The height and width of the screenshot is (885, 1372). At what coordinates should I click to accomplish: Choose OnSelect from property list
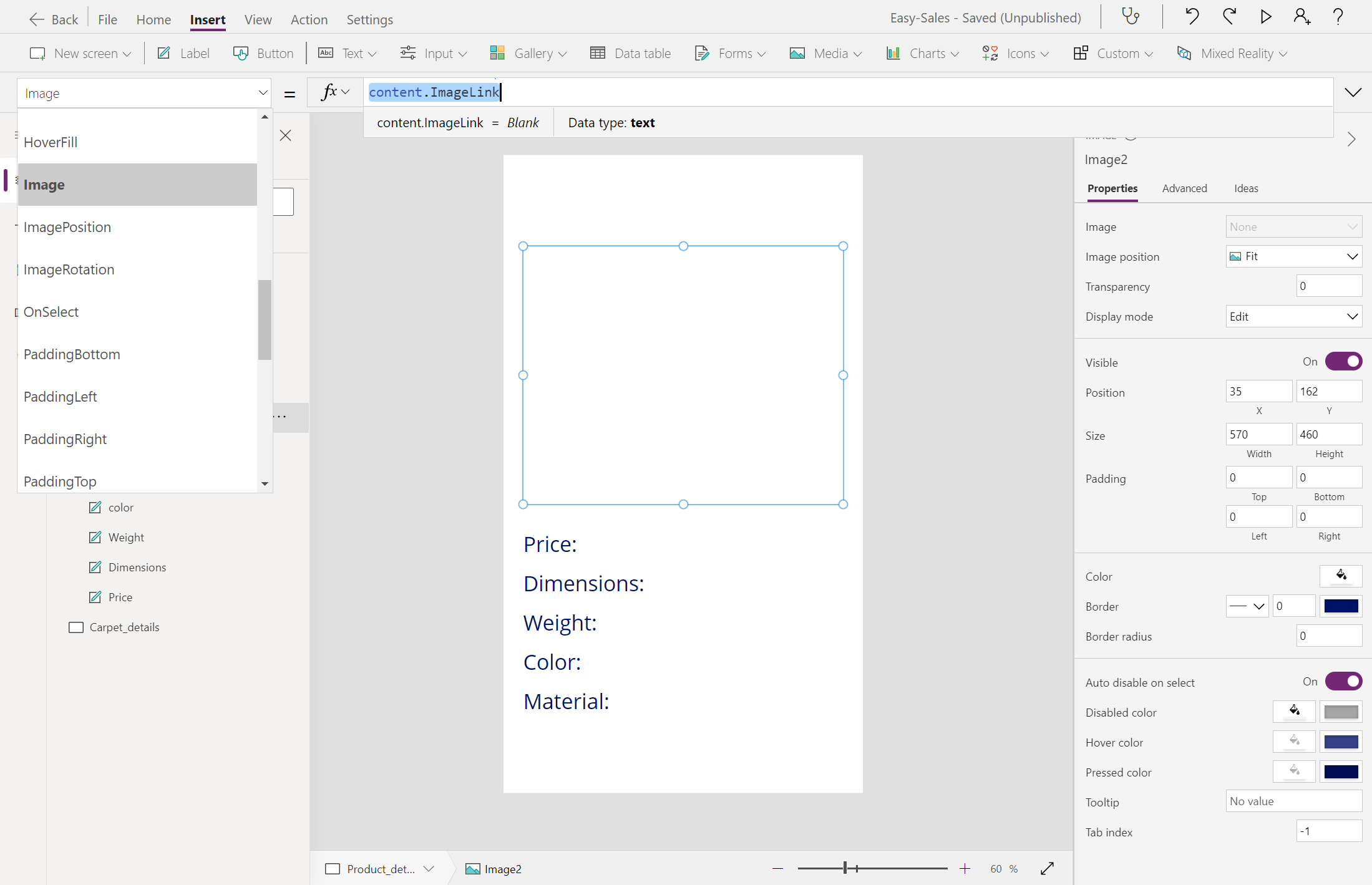[137, 312]
